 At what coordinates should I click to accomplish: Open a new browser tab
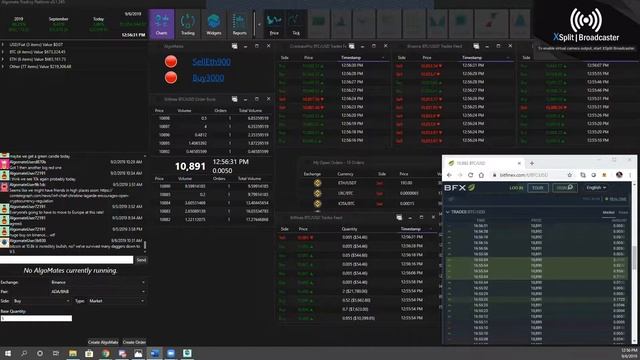click(x=531, y=163)
